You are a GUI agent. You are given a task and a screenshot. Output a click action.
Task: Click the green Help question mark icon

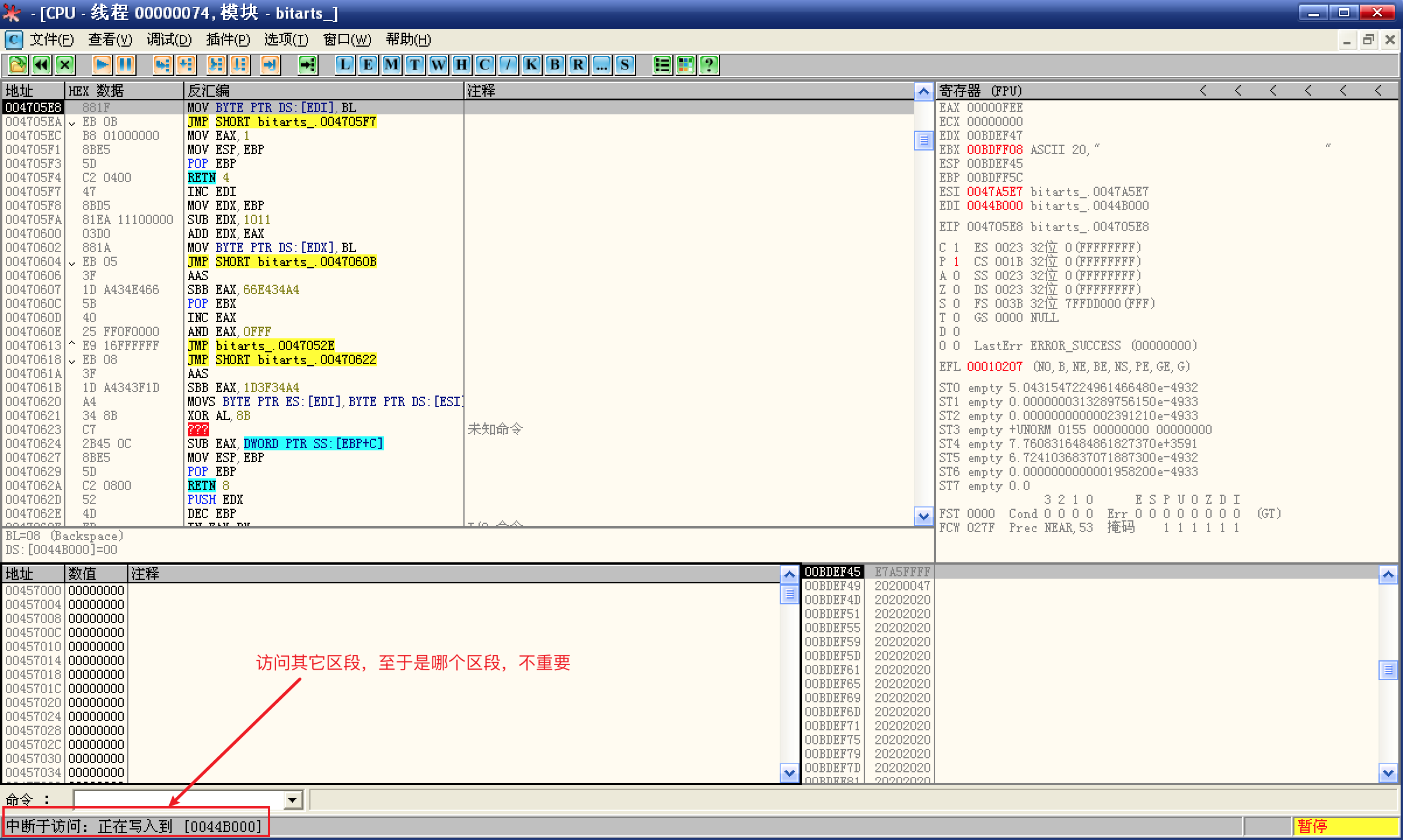(709, 65)
